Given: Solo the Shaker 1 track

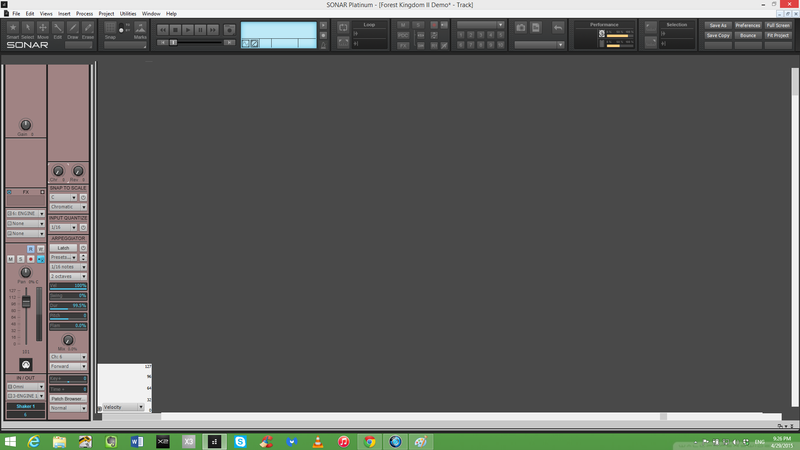Looking at the screenshot, I should (20, 258).
